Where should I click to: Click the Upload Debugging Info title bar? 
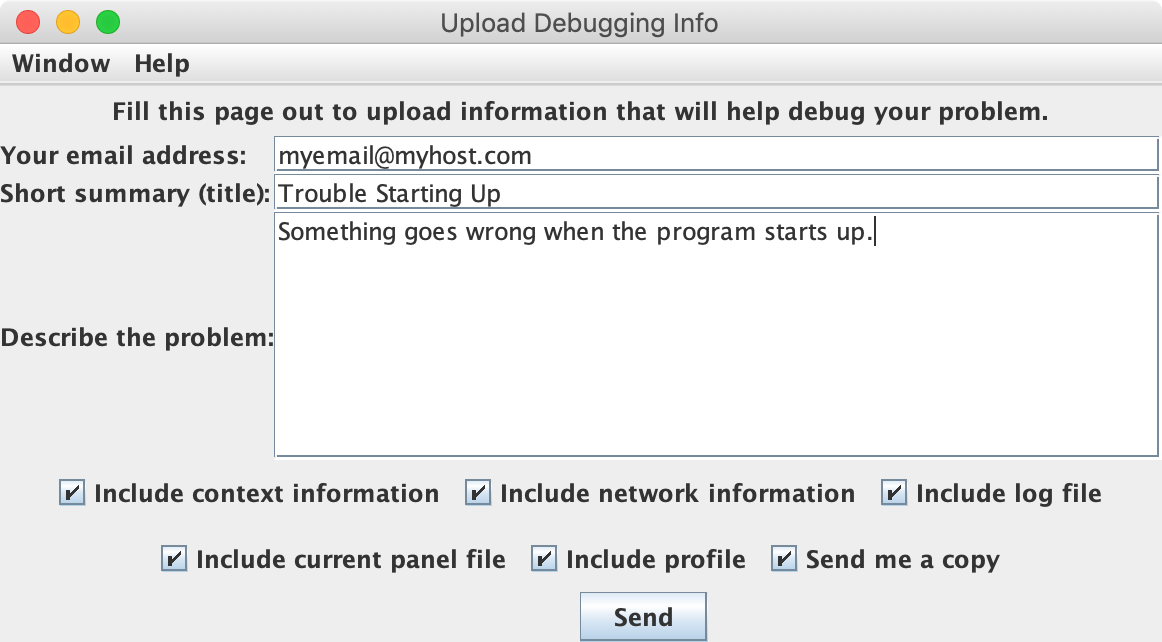(580, 22)
